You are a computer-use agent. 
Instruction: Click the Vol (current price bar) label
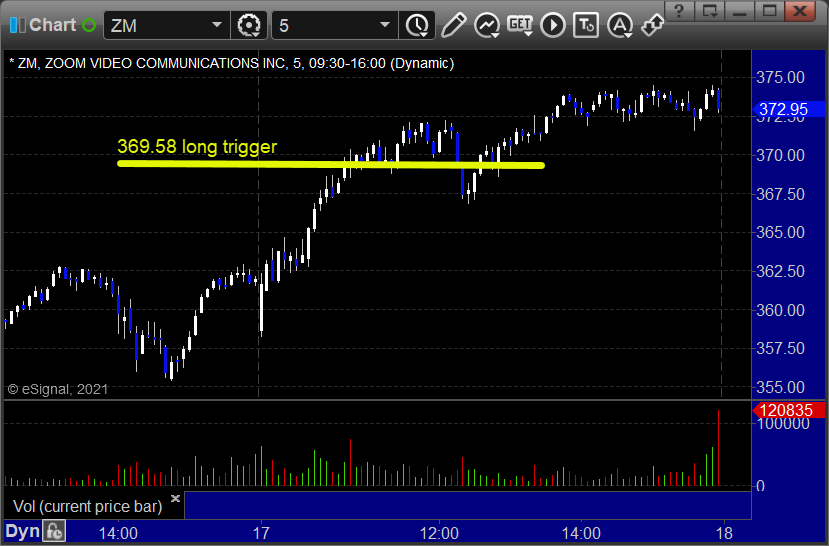(x=88, y=506)
